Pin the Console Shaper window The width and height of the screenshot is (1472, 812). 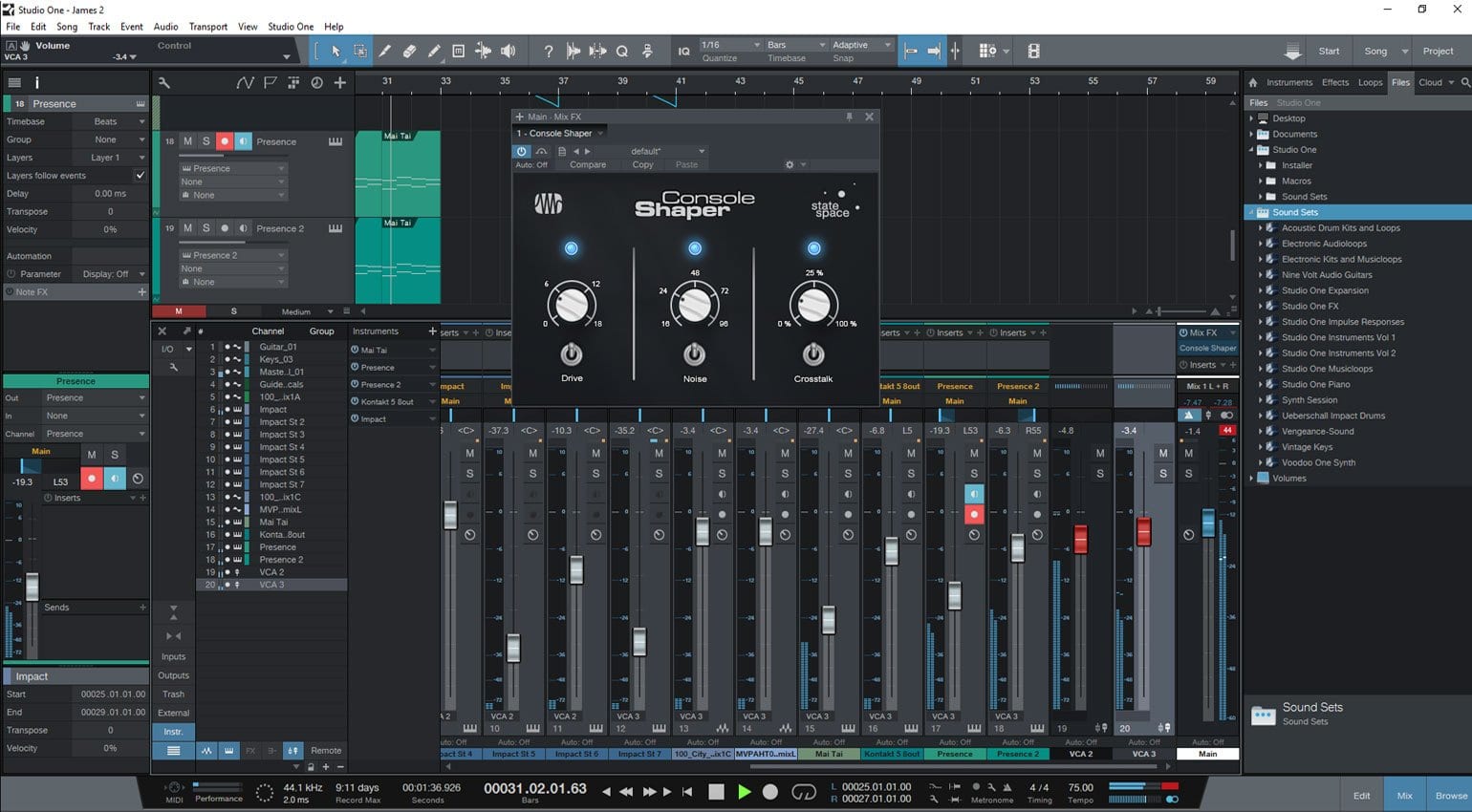click(x=849, y=117)
